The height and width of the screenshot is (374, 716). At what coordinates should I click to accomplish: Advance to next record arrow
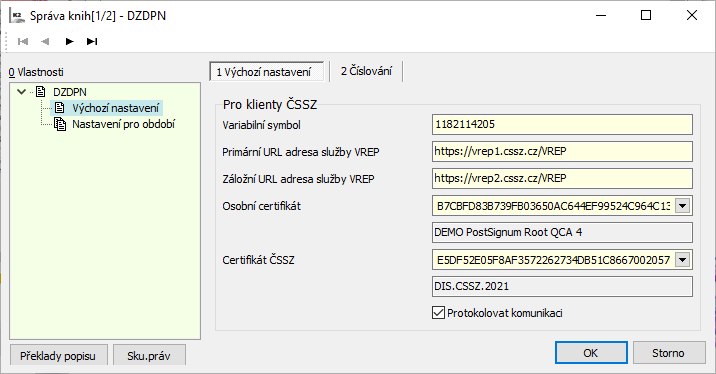tap(69, 42)
